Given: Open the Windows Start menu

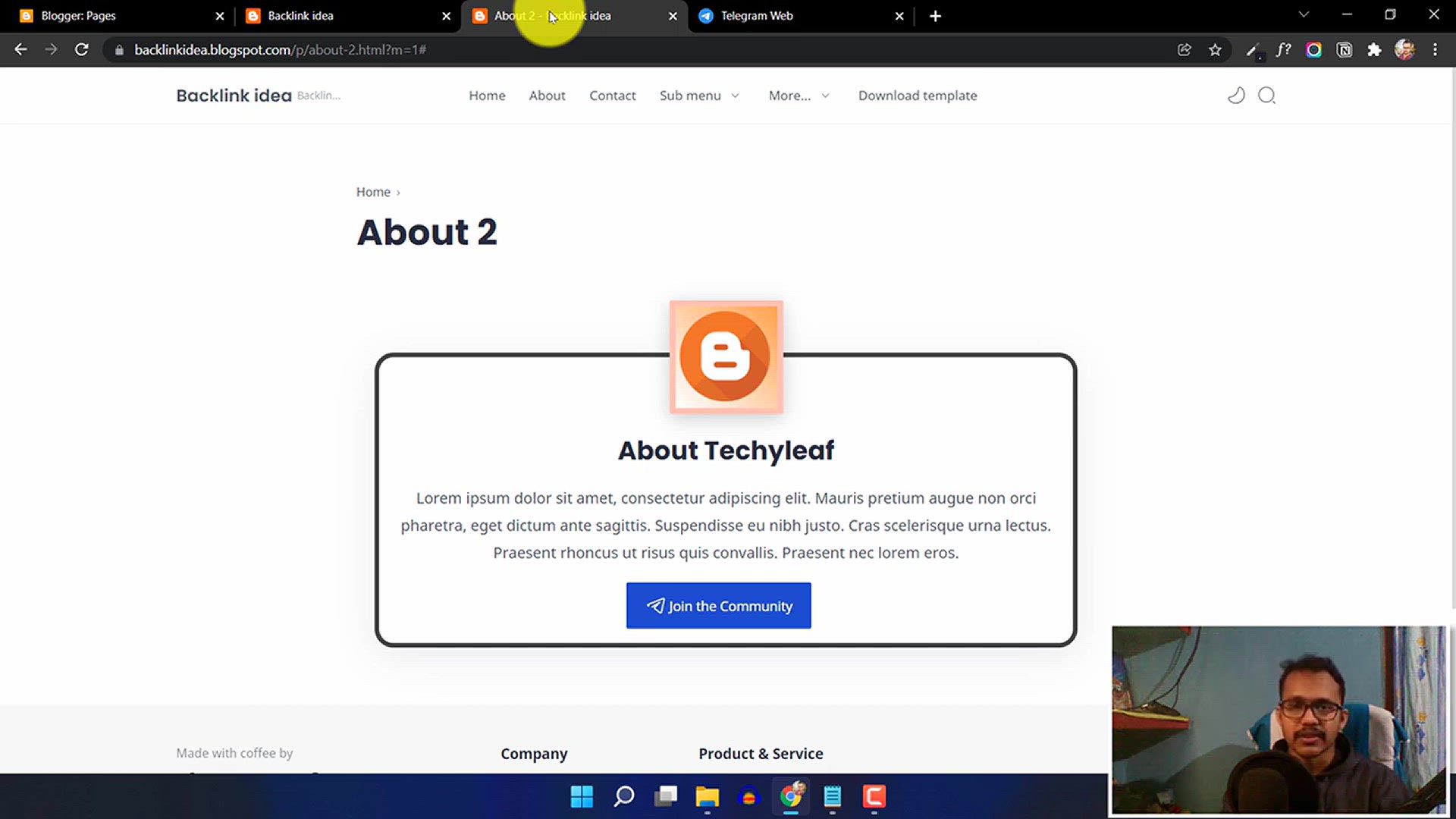Looking at the screenshot, I should pos(582,796).
